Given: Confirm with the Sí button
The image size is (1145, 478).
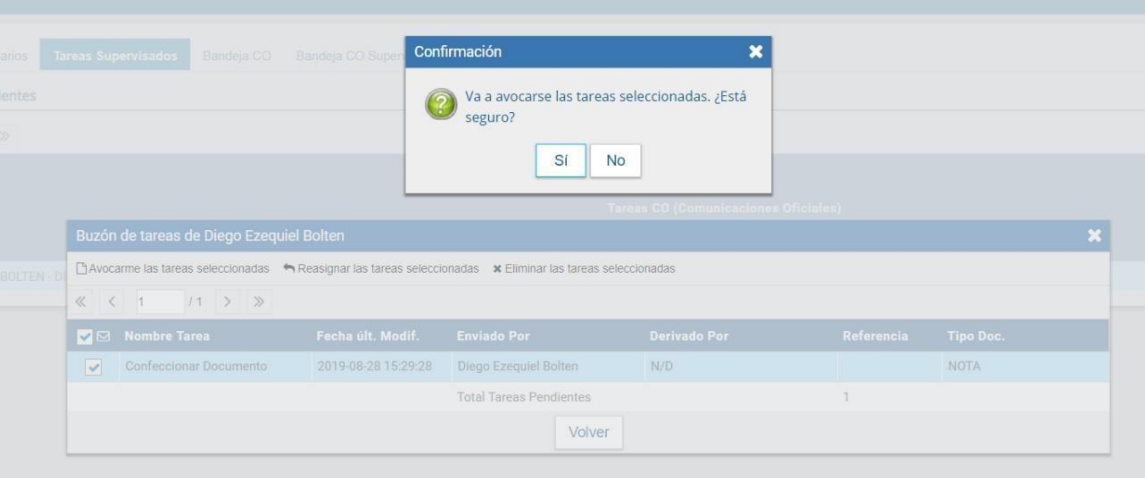Looking at the screenshot, I should [561, 160].
